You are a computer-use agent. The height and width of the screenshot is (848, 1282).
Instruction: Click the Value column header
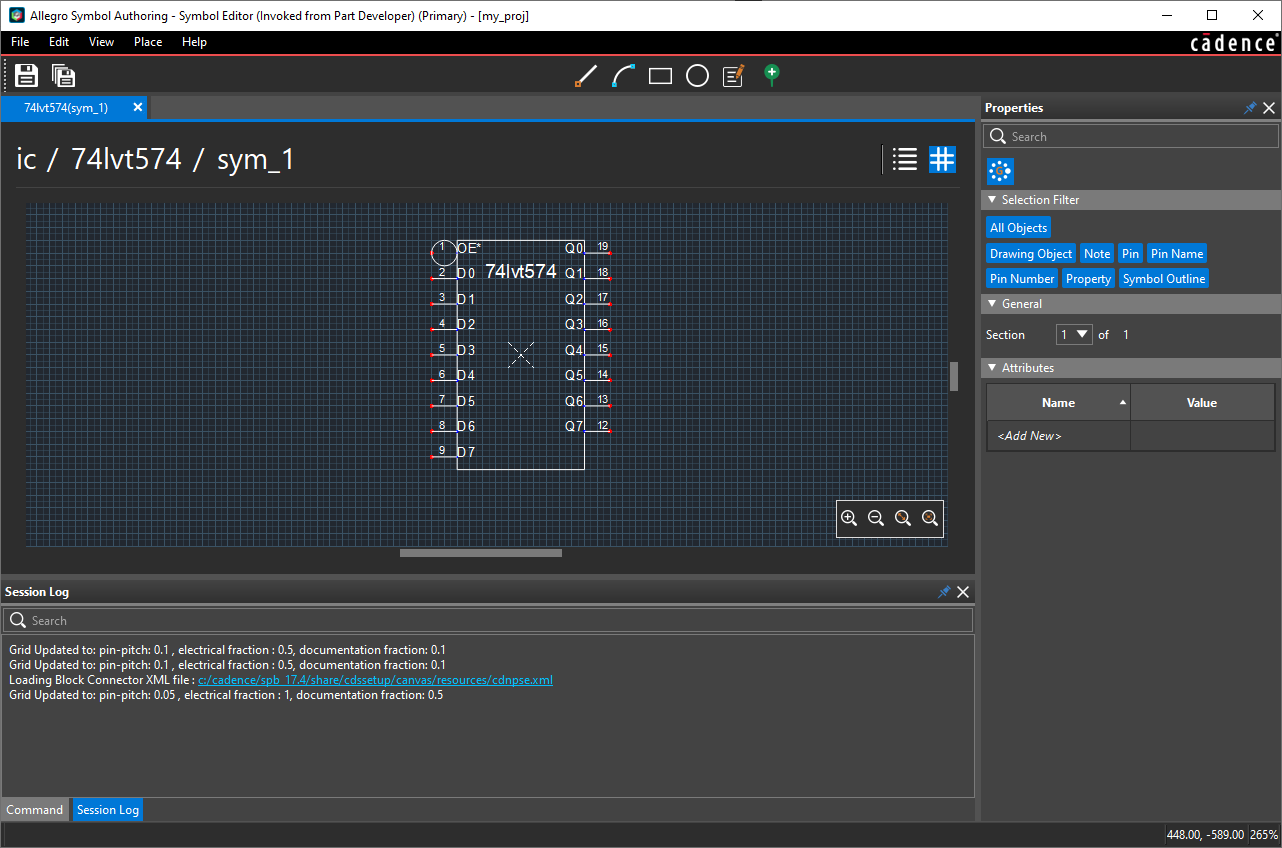pos(1202,403)
